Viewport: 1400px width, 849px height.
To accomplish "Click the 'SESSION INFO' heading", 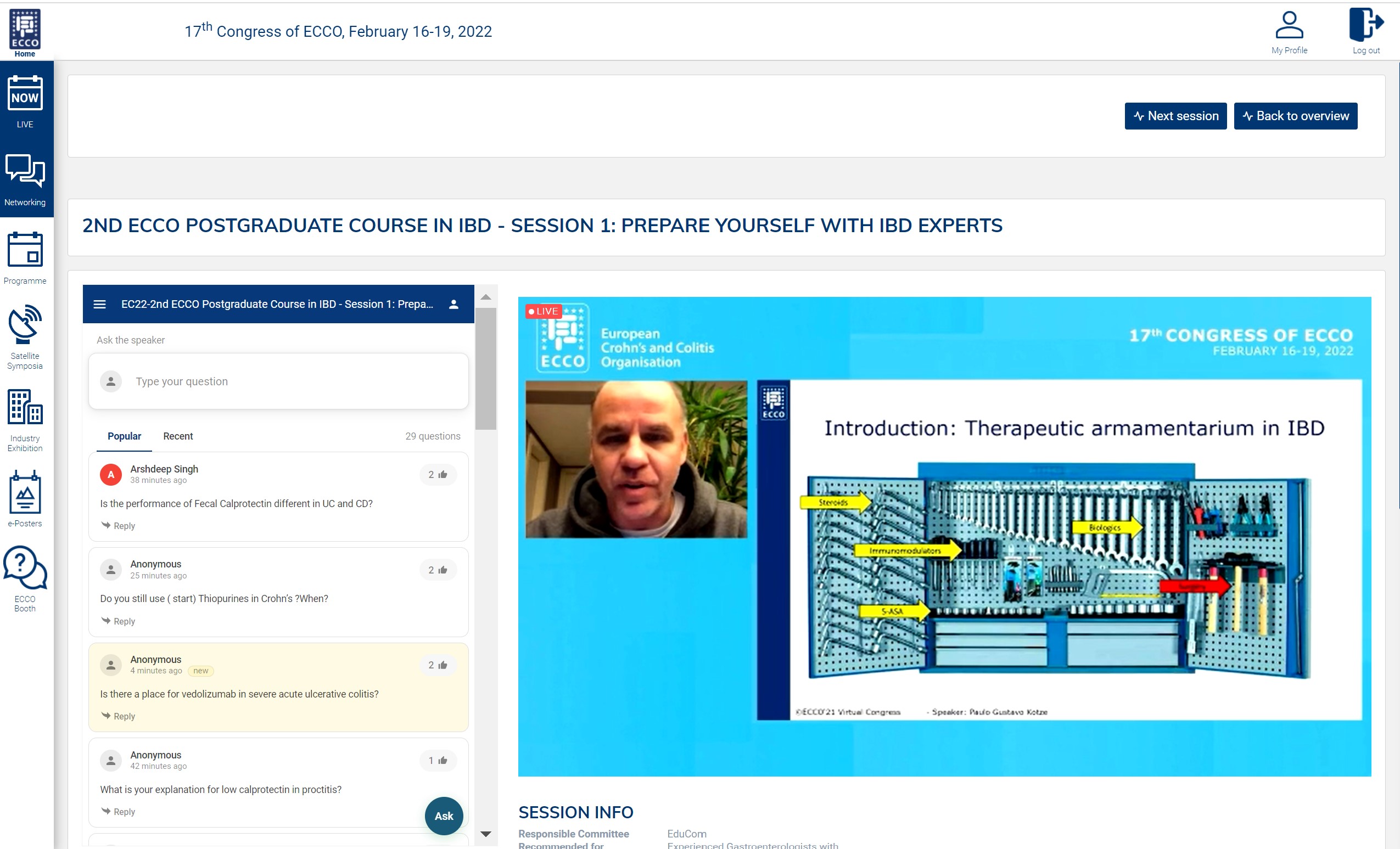I will (x=575, y=812).
